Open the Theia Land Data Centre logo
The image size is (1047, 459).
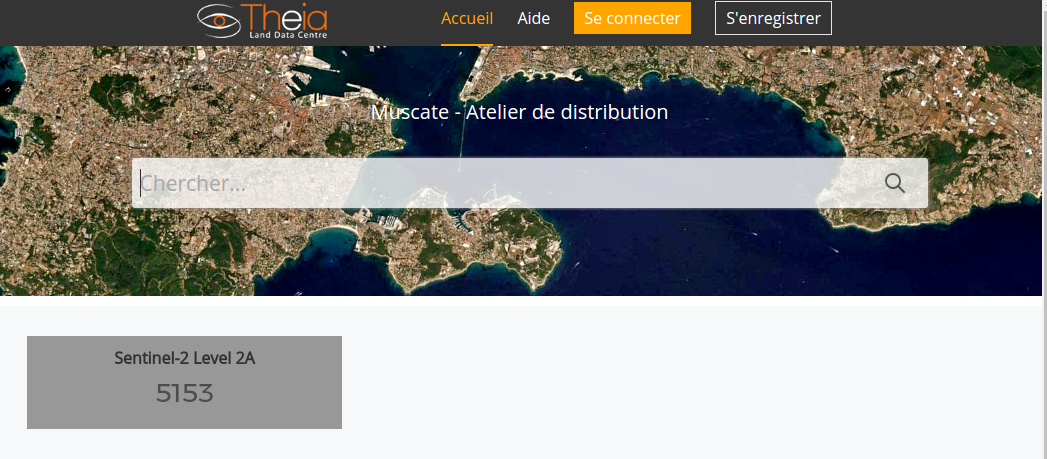click(262, 21)
